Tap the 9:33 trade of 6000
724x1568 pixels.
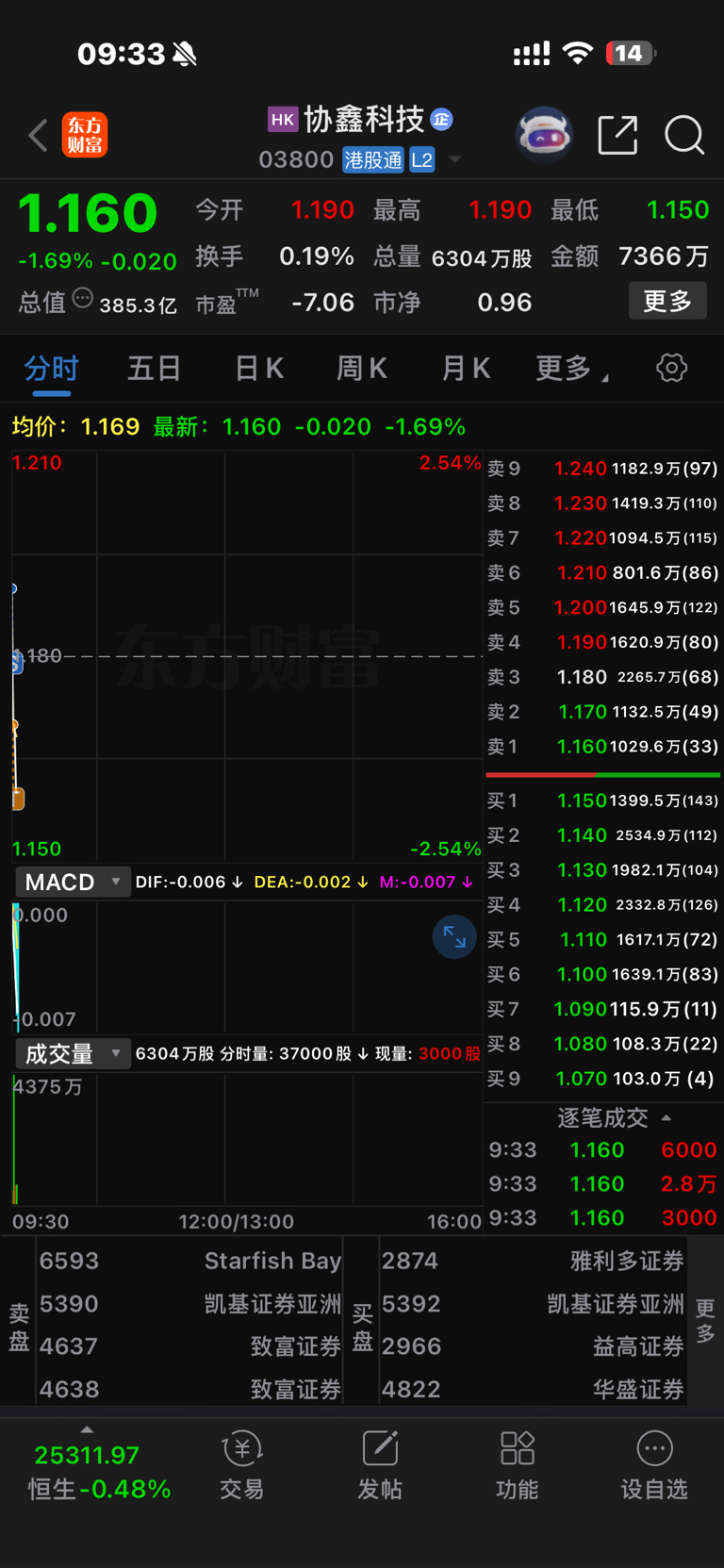(603, 1149)
